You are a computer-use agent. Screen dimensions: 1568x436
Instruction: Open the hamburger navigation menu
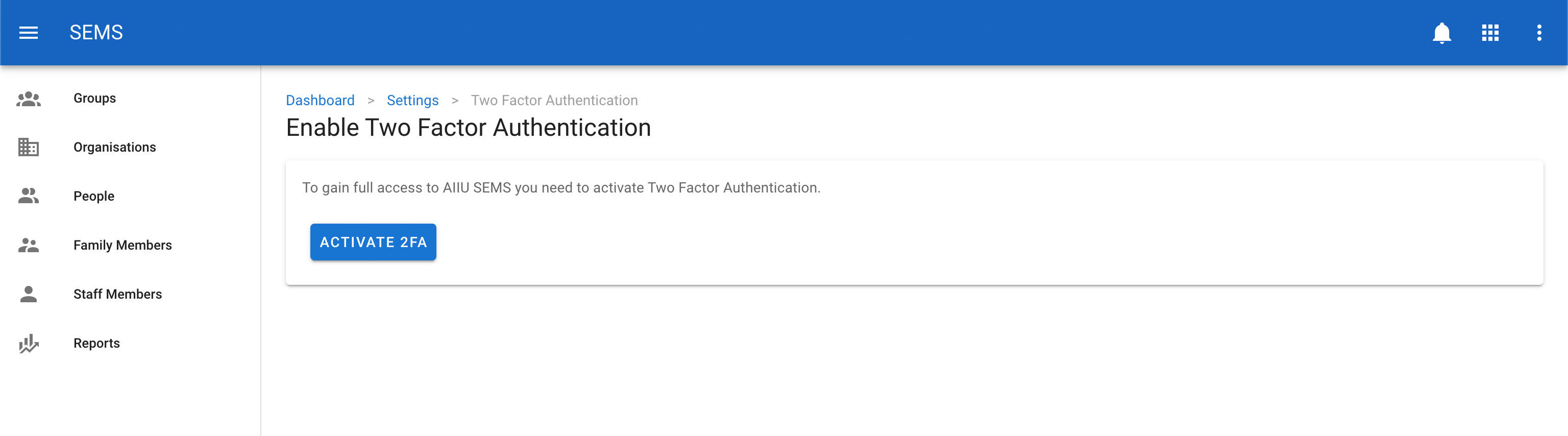coord(29,33)
